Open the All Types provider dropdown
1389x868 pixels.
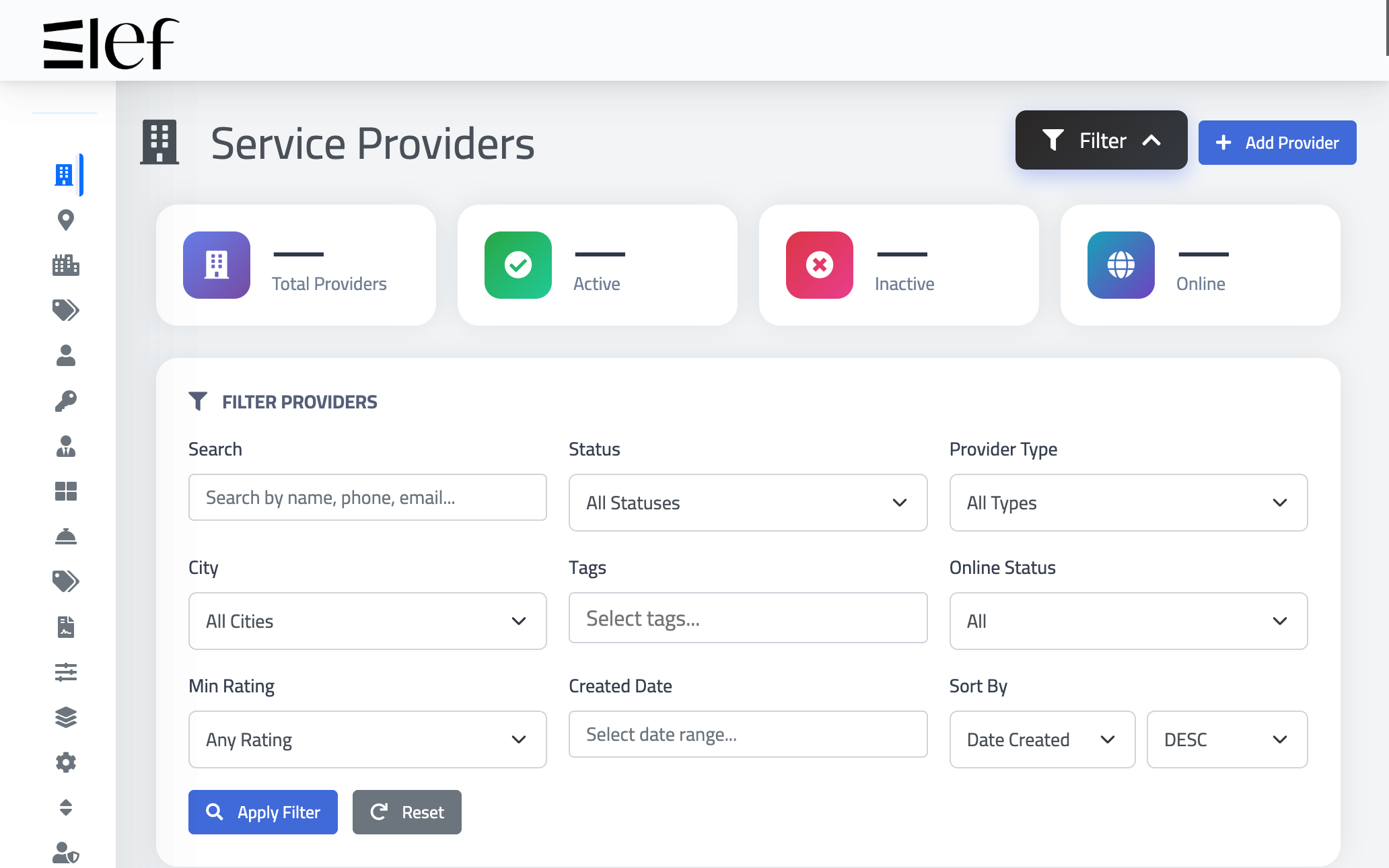[1128, 503]
